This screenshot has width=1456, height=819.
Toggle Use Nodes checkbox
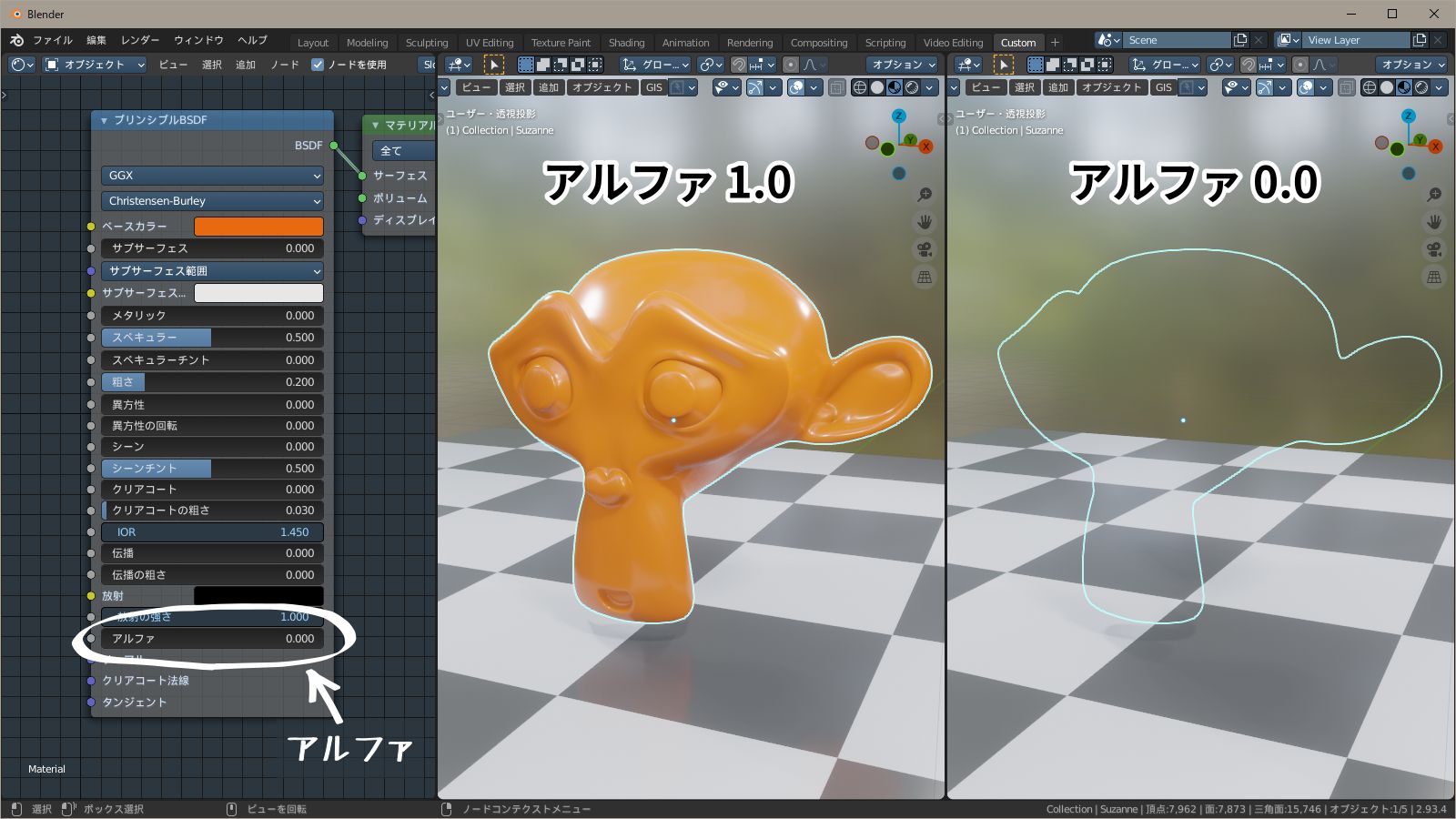click(318, 65)
